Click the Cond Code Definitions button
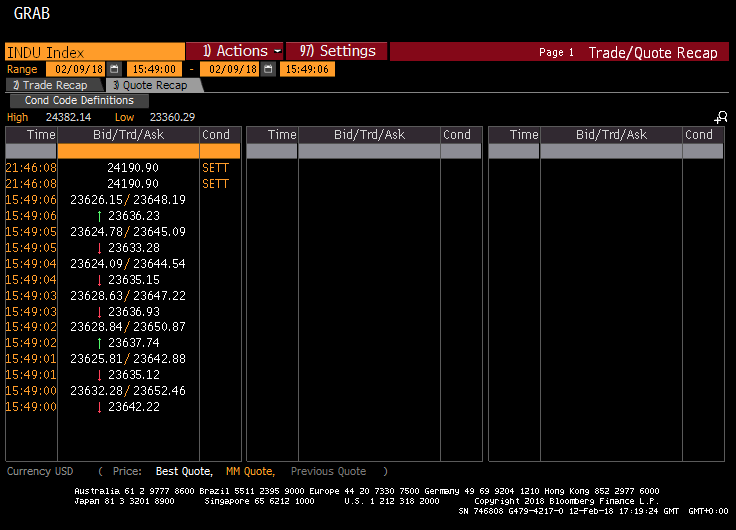736x530 pixels. (79, 100)
